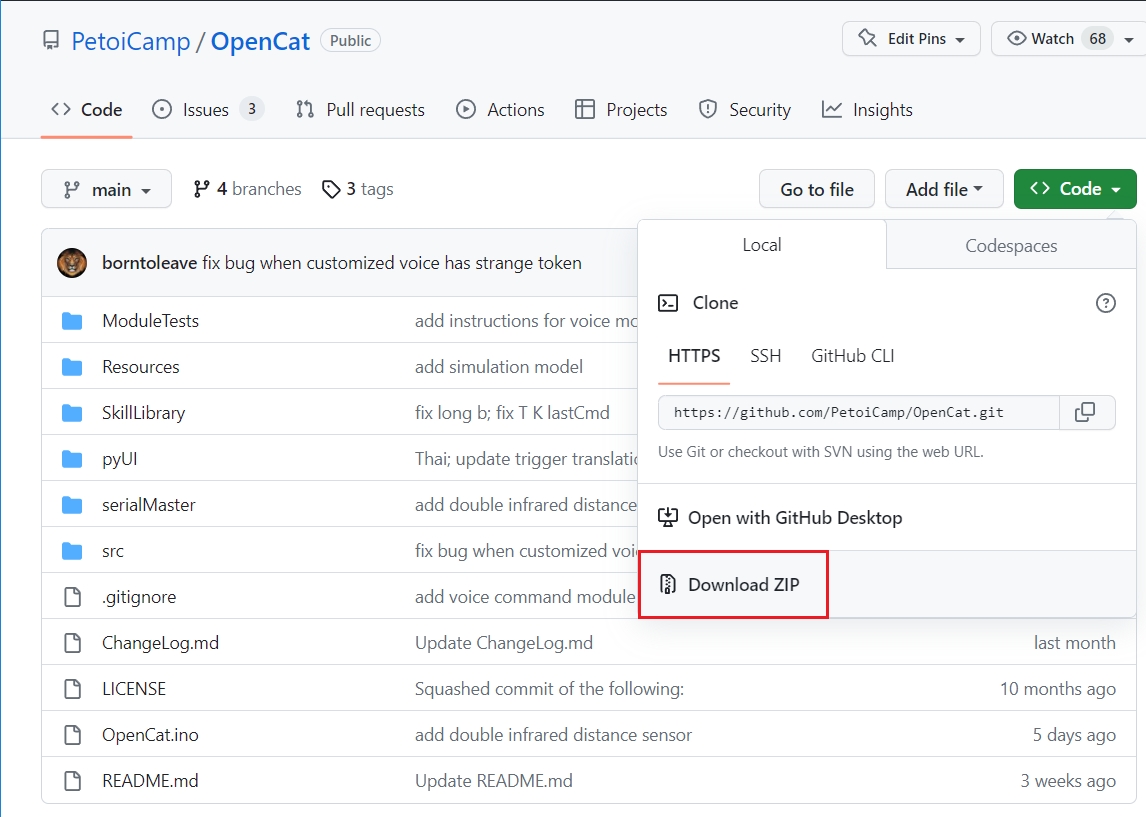
Task: Click the Edit Pins button
Action: pyautogui.click(x=910, y=39)
